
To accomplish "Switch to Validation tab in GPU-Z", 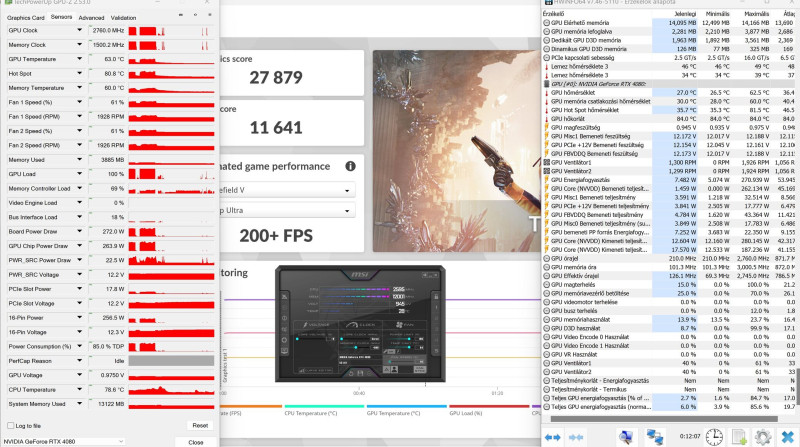I will pyautogui.click(x=123, y=17).
